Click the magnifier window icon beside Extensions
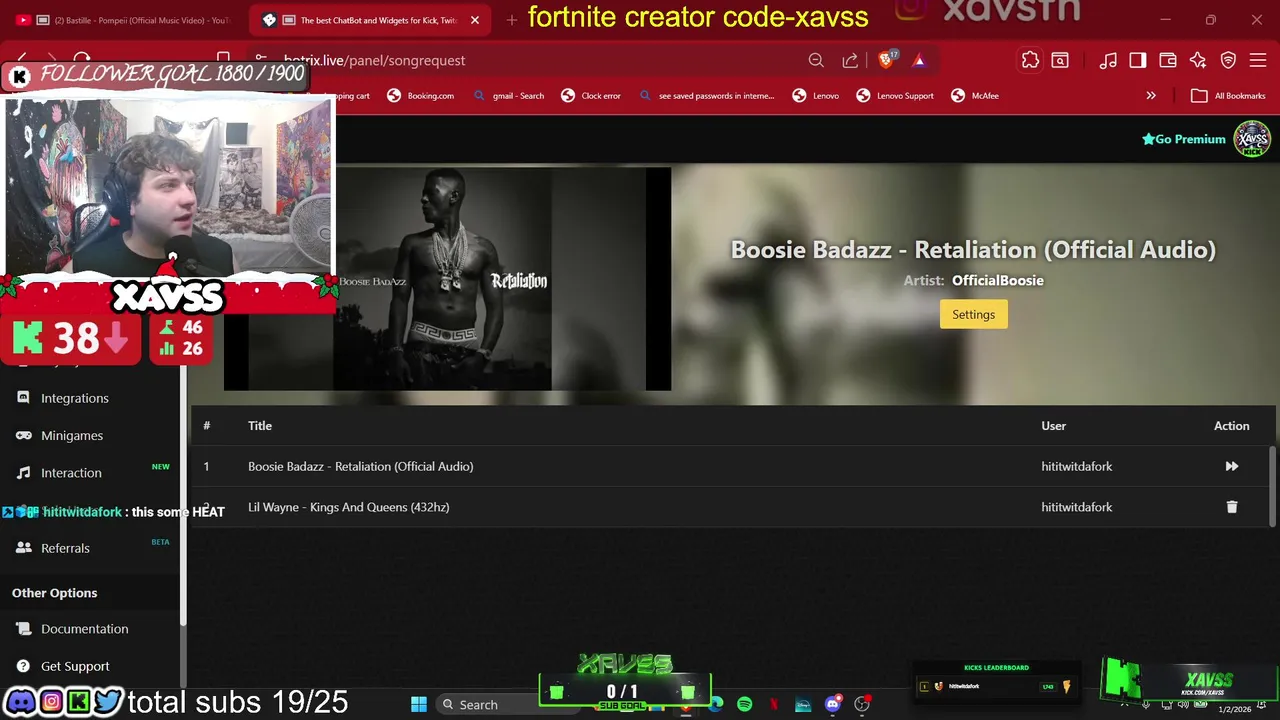The width and height of the screenshot is (1280, 720). tap(1060, 60)
